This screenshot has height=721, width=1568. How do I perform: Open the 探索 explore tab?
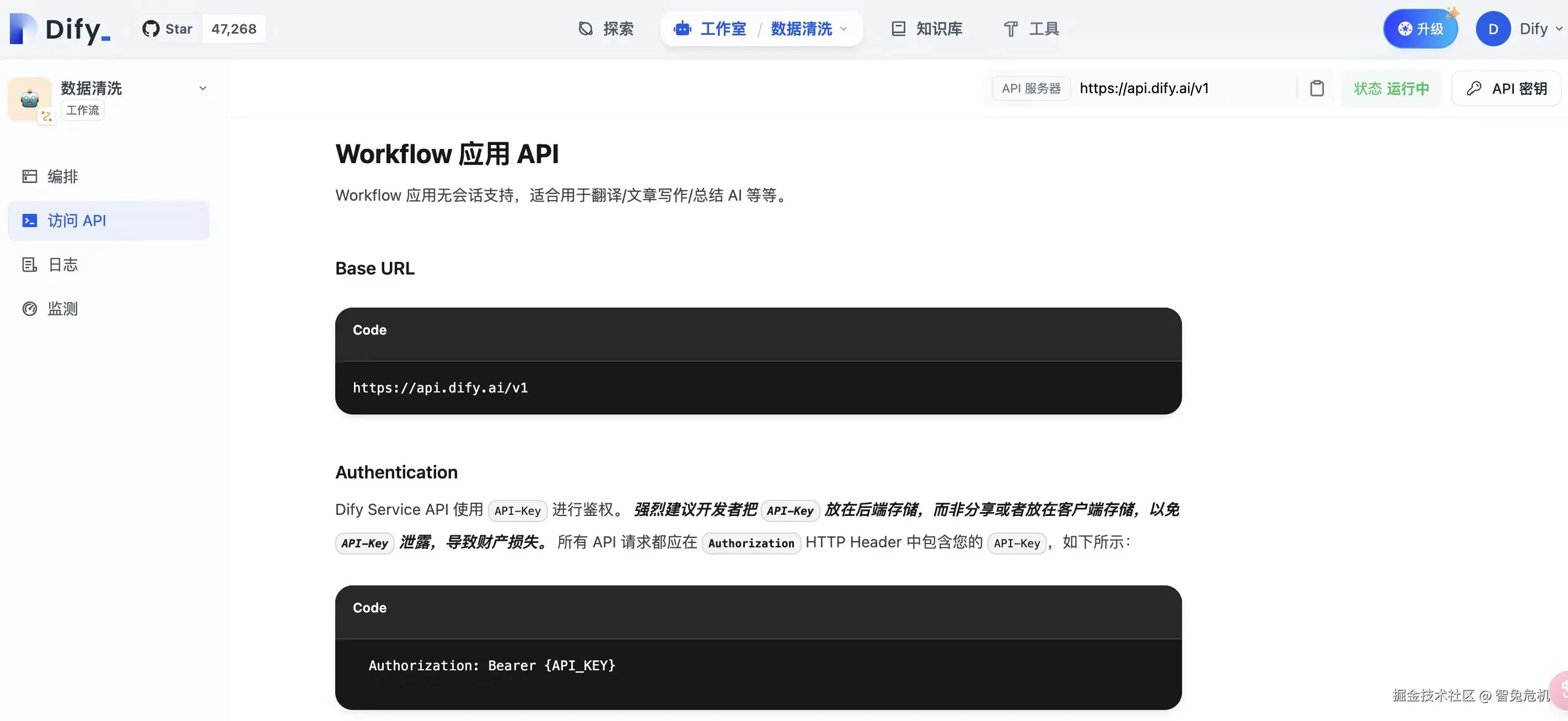coord(606,29)
